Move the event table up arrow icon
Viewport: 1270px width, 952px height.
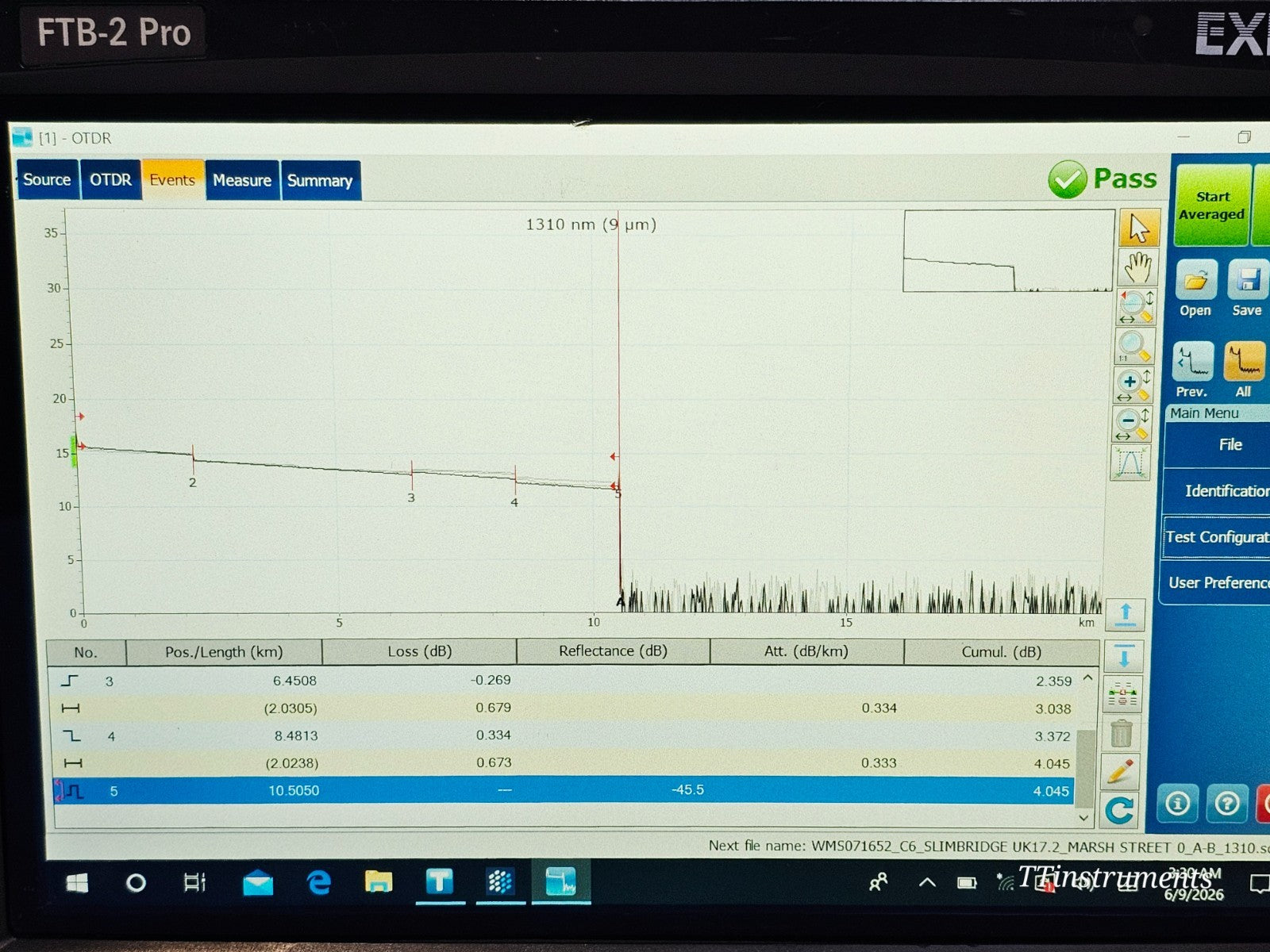[1125, 615]
